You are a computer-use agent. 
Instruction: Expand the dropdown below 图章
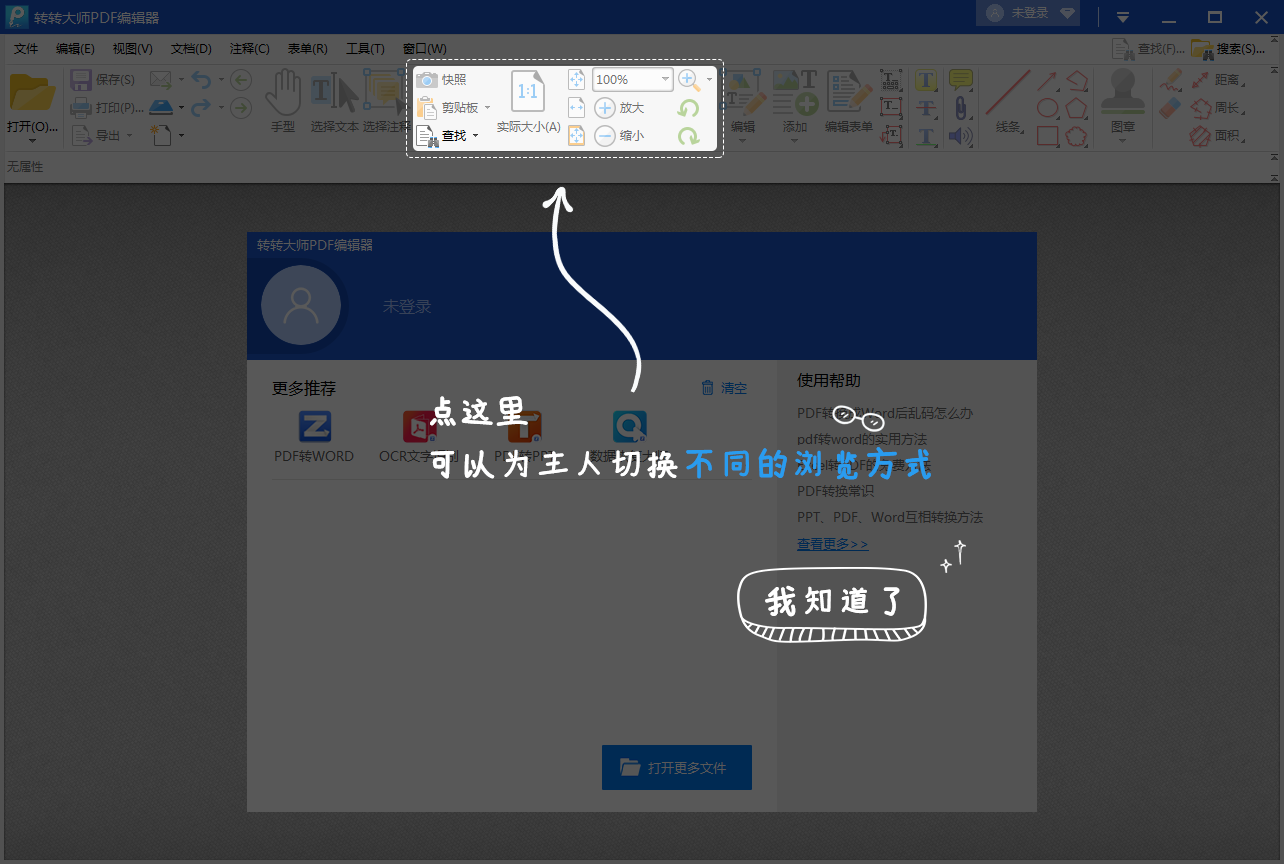(x=1123, y=141)
